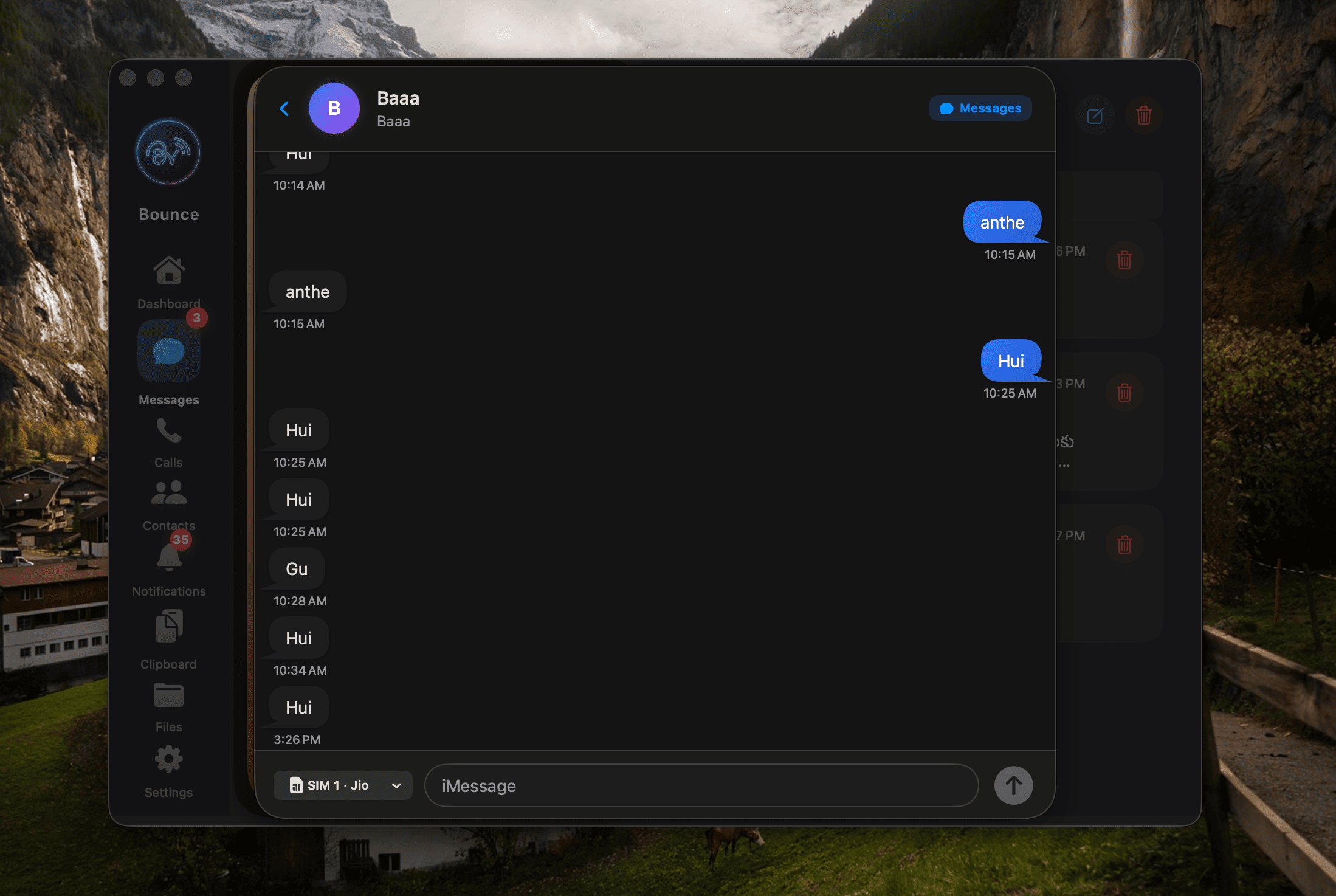Expand the SIM picker chevron
The width and height of the screenshot is (1336, 896).
point(396,785)
